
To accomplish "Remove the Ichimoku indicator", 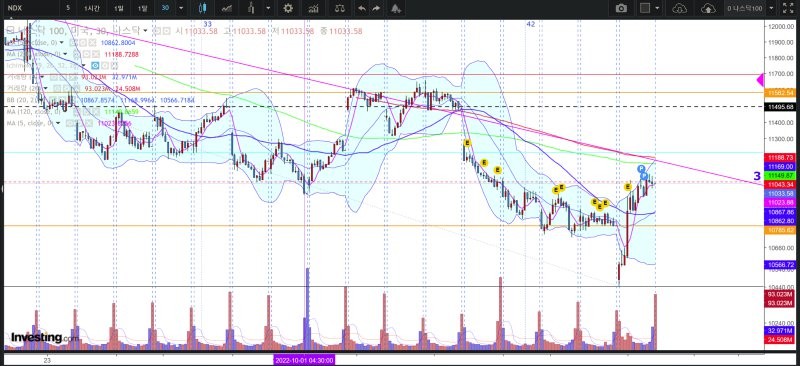I will (114, 65).
